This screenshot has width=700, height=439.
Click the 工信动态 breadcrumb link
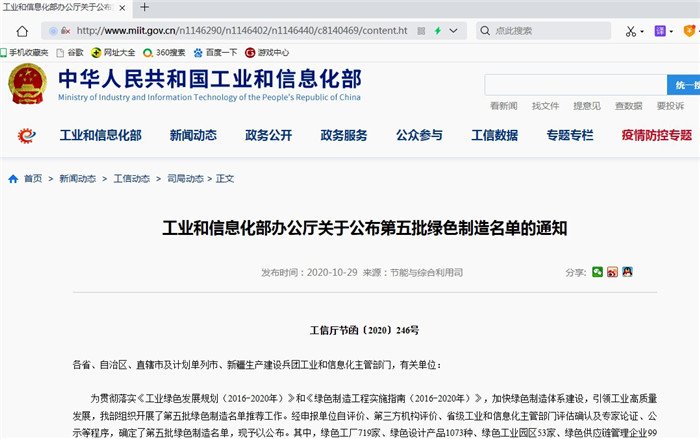pos(131,179)
